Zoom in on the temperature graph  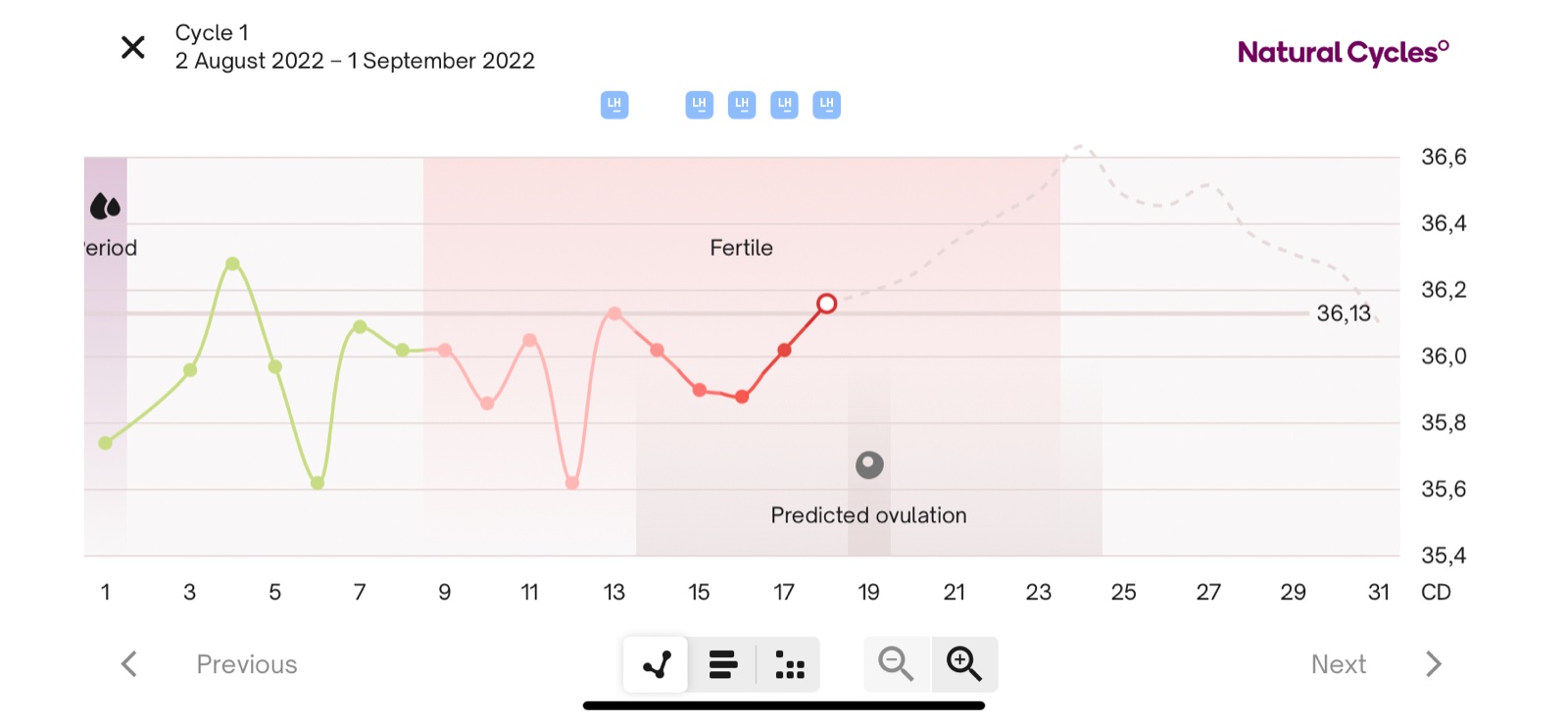[964, 664]
